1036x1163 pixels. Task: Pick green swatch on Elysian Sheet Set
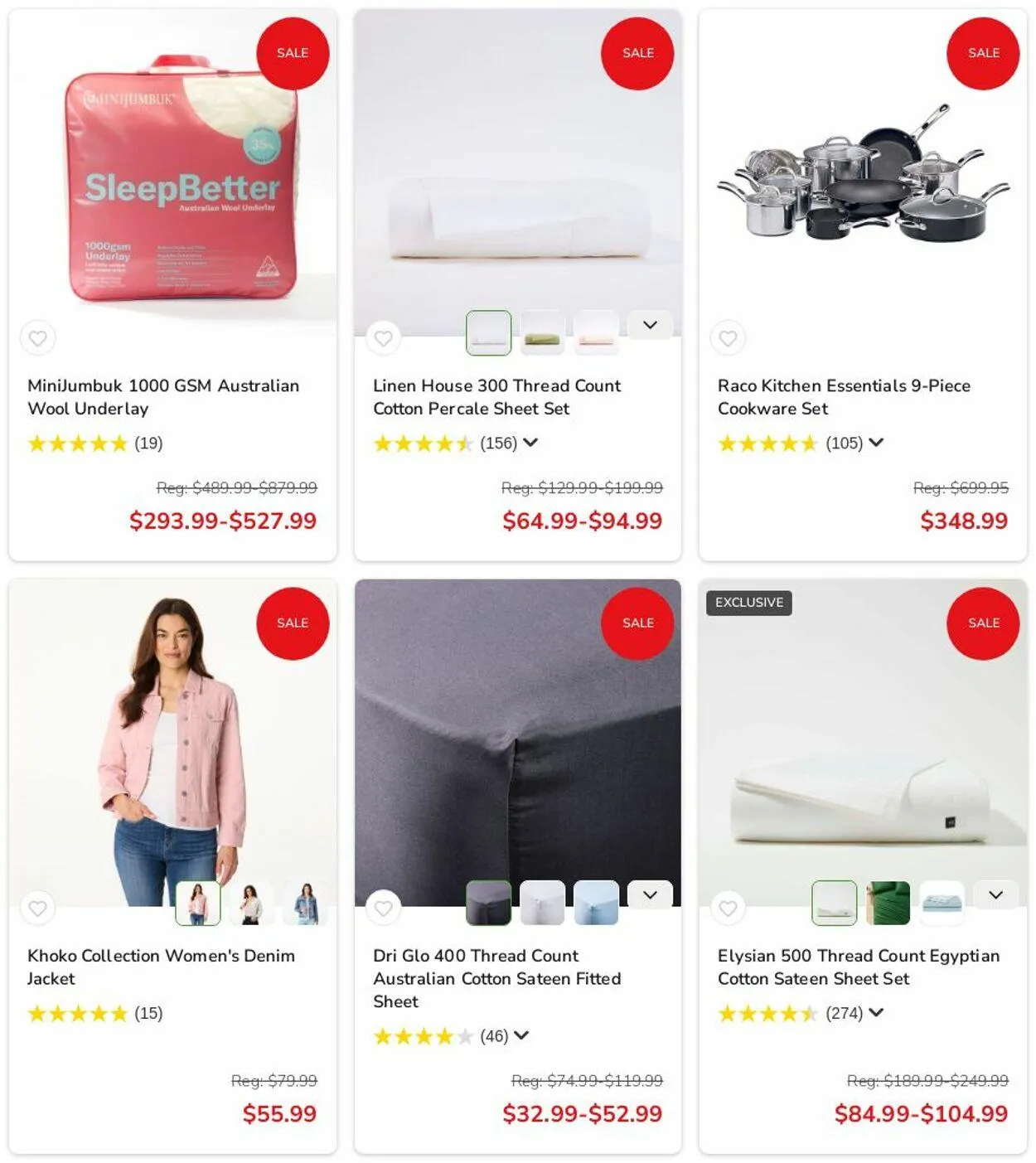point(888,903)
